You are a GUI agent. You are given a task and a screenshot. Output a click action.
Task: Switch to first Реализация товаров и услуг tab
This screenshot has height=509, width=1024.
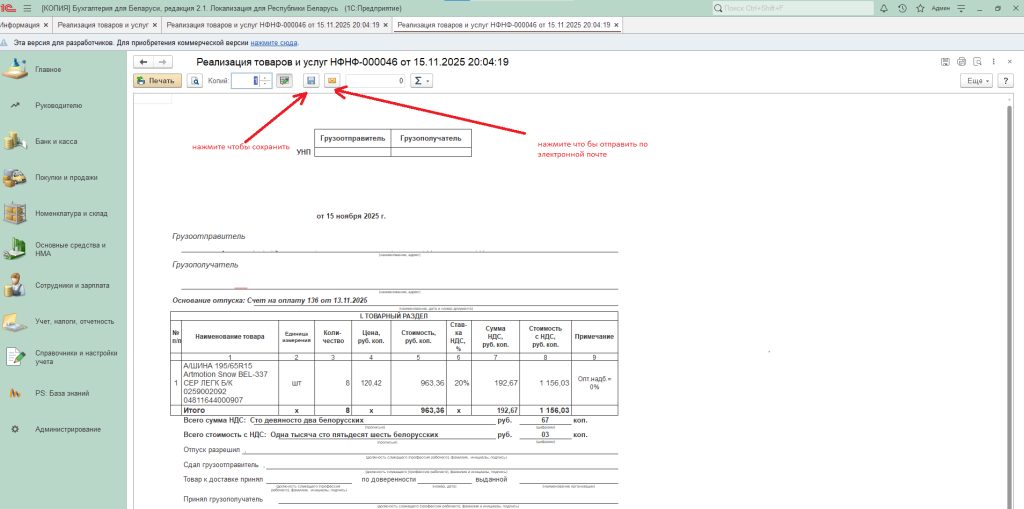[x=105, y=24]
